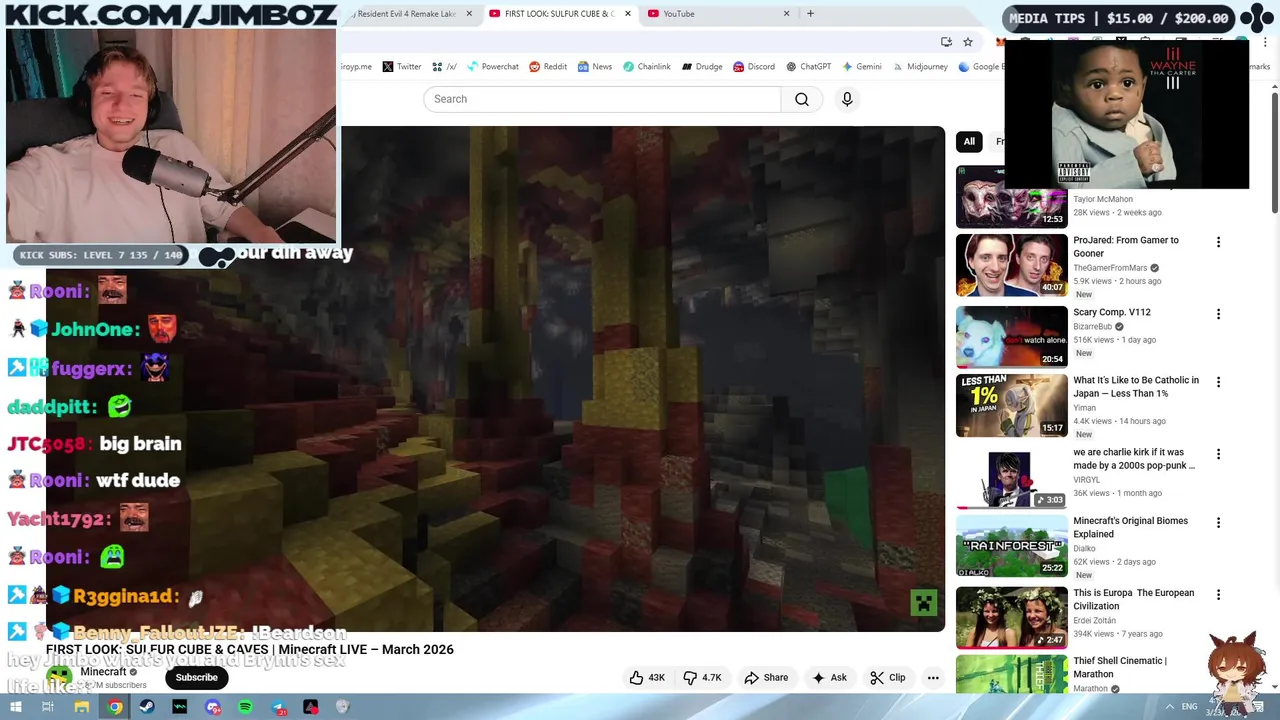The width and height of the screenshot is (1280, 720).
Task: Open the Midjourney bookmark
Action: coord(919,67)
